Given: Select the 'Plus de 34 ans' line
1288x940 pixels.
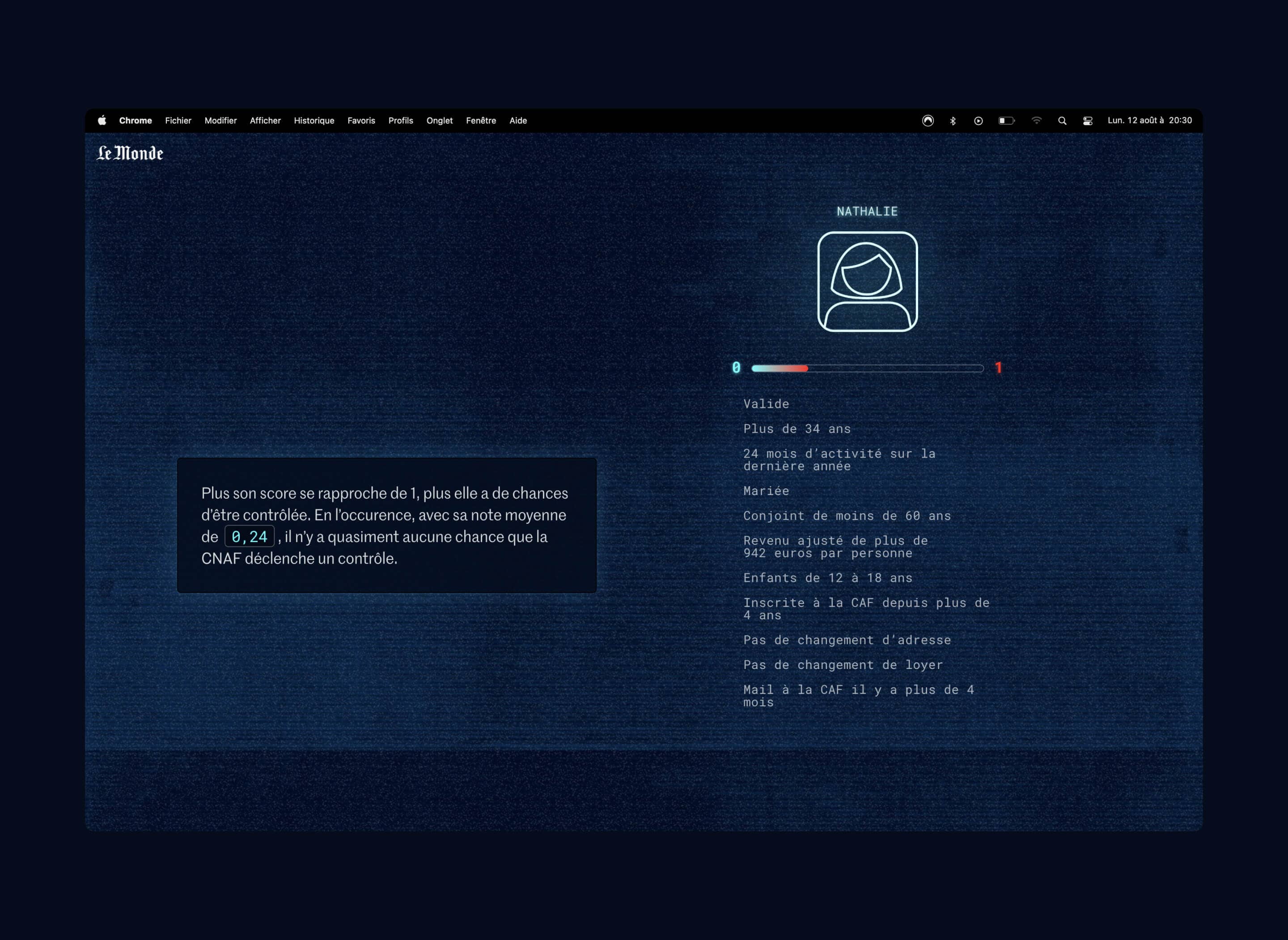Looking at the screenshot, I should [x=797, y=429].
